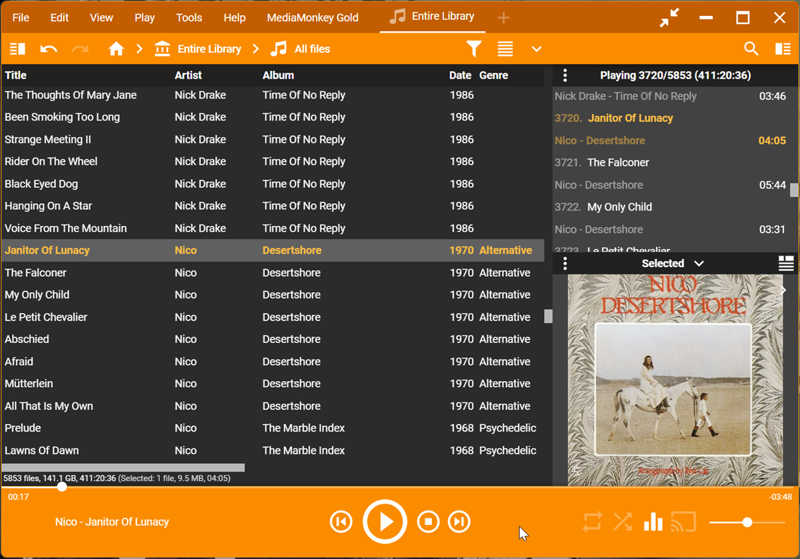800x559 pixels.
Task: Switch to mini player mode icon
Action: (669, 18)
